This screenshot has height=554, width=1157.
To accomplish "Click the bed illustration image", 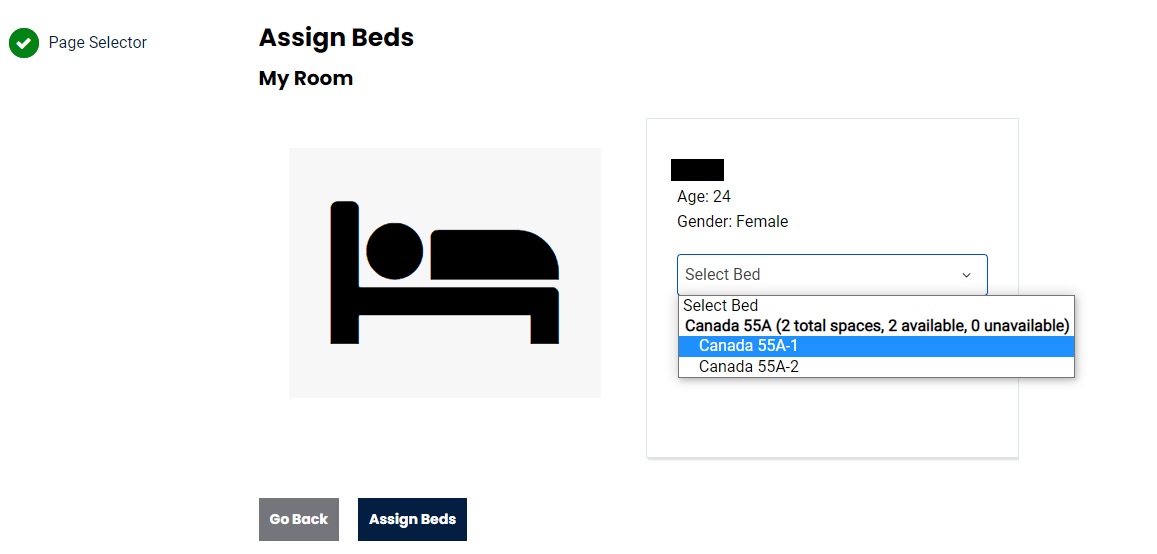I will coord(444,272).
